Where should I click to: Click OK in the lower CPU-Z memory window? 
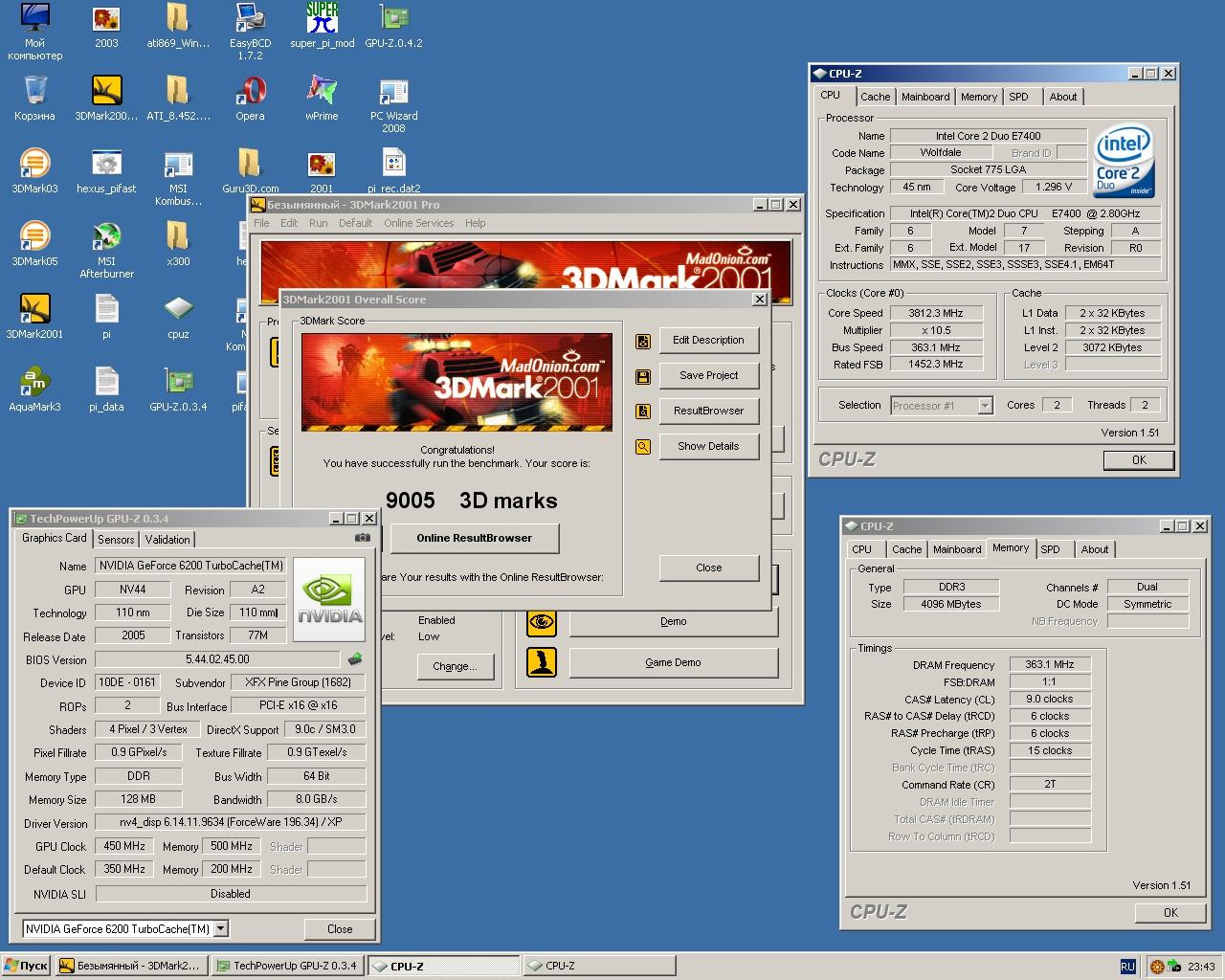point(1170,913)
